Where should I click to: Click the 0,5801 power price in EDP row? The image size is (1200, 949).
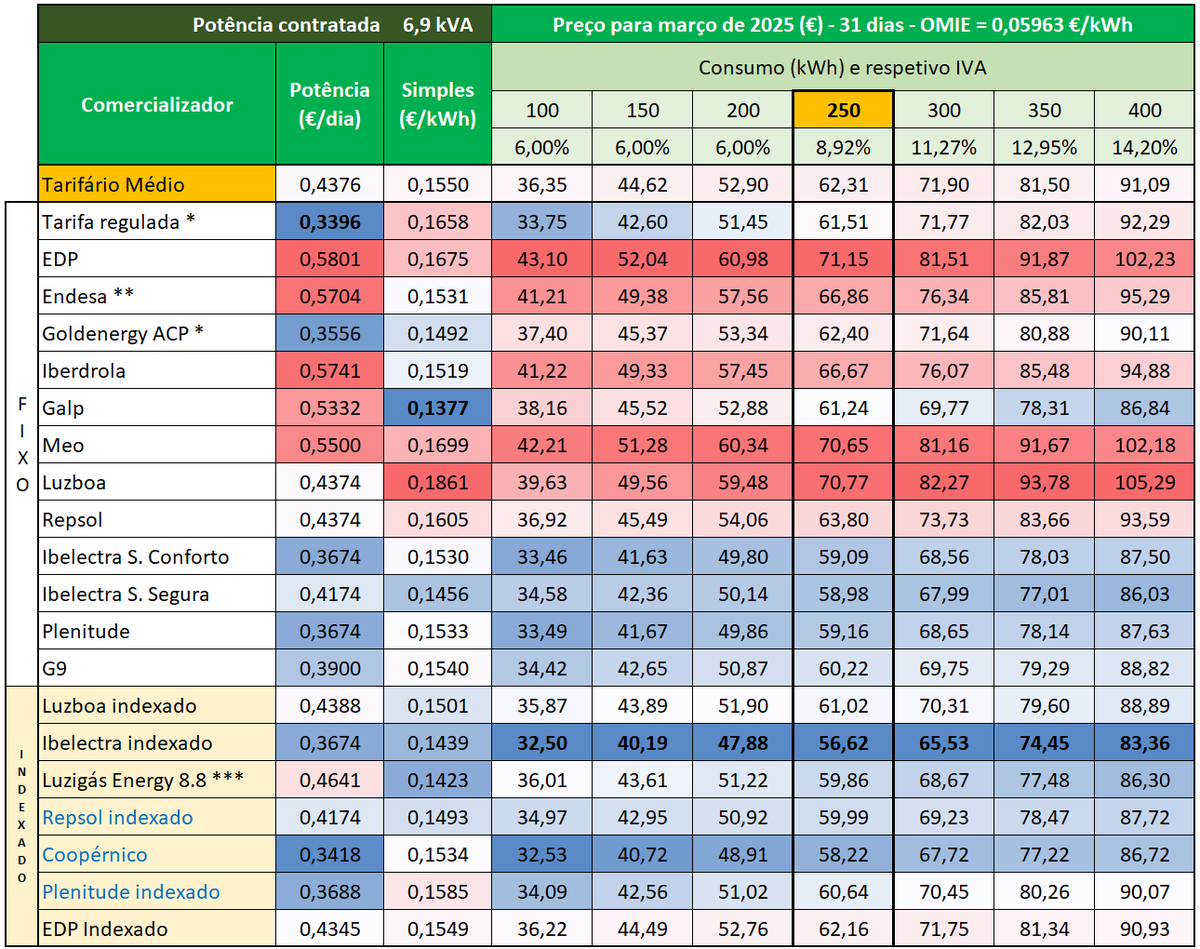330,258
